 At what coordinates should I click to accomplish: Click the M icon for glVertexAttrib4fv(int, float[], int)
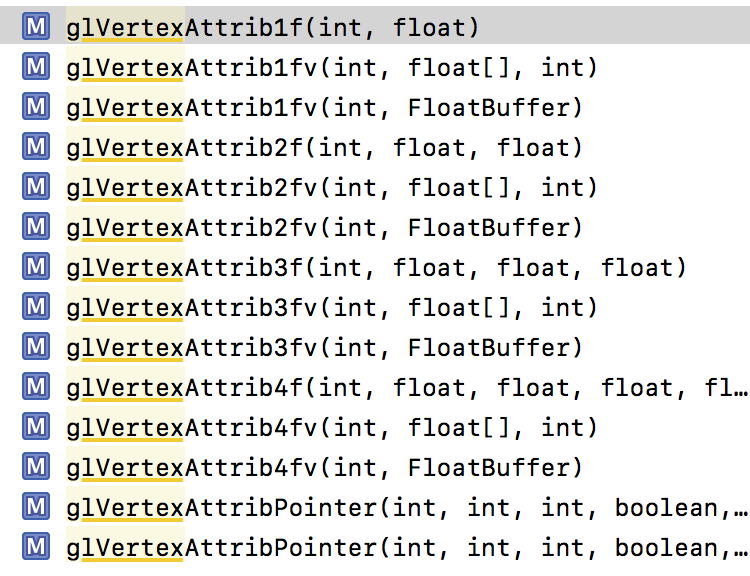pos(36,428)
